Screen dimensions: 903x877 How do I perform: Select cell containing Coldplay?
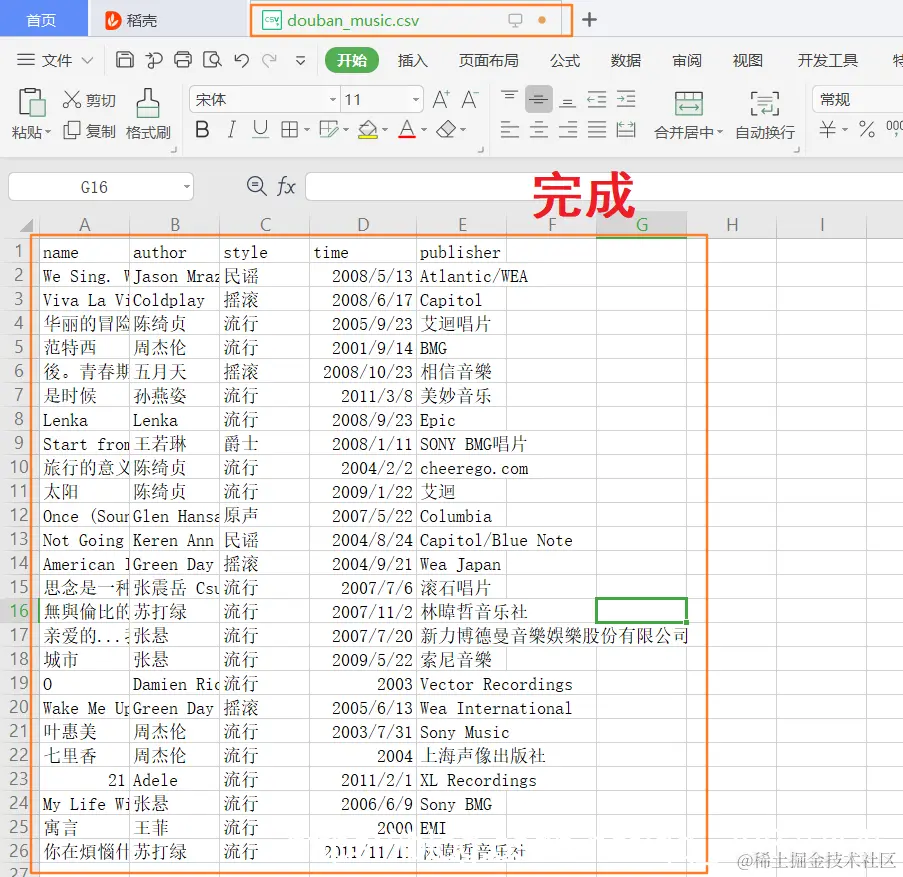(174, 300)
